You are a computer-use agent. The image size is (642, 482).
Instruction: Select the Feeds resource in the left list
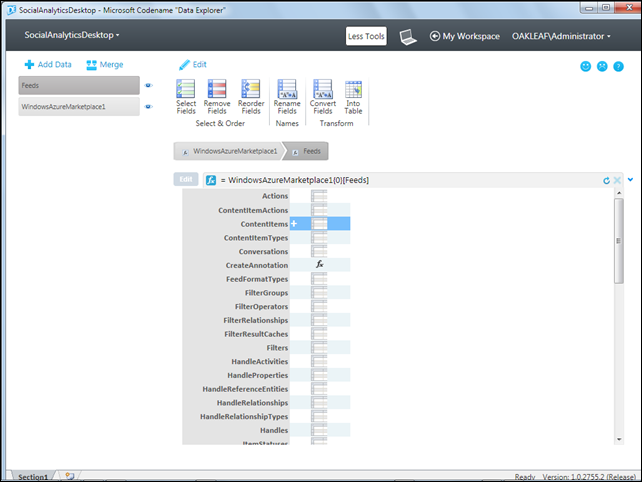click(x=79, y=85)
